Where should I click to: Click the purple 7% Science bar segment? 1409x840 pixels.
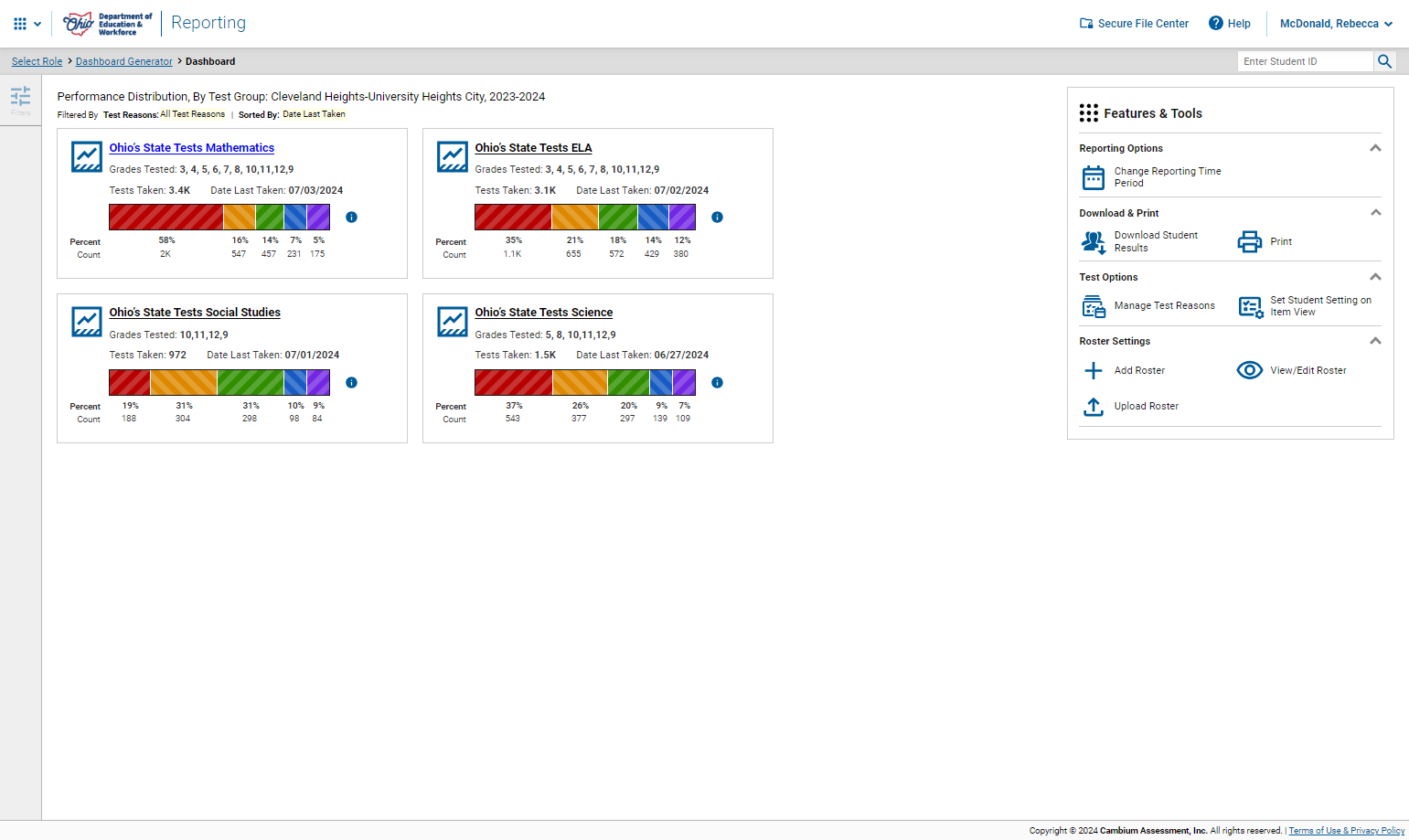point(684,383)
